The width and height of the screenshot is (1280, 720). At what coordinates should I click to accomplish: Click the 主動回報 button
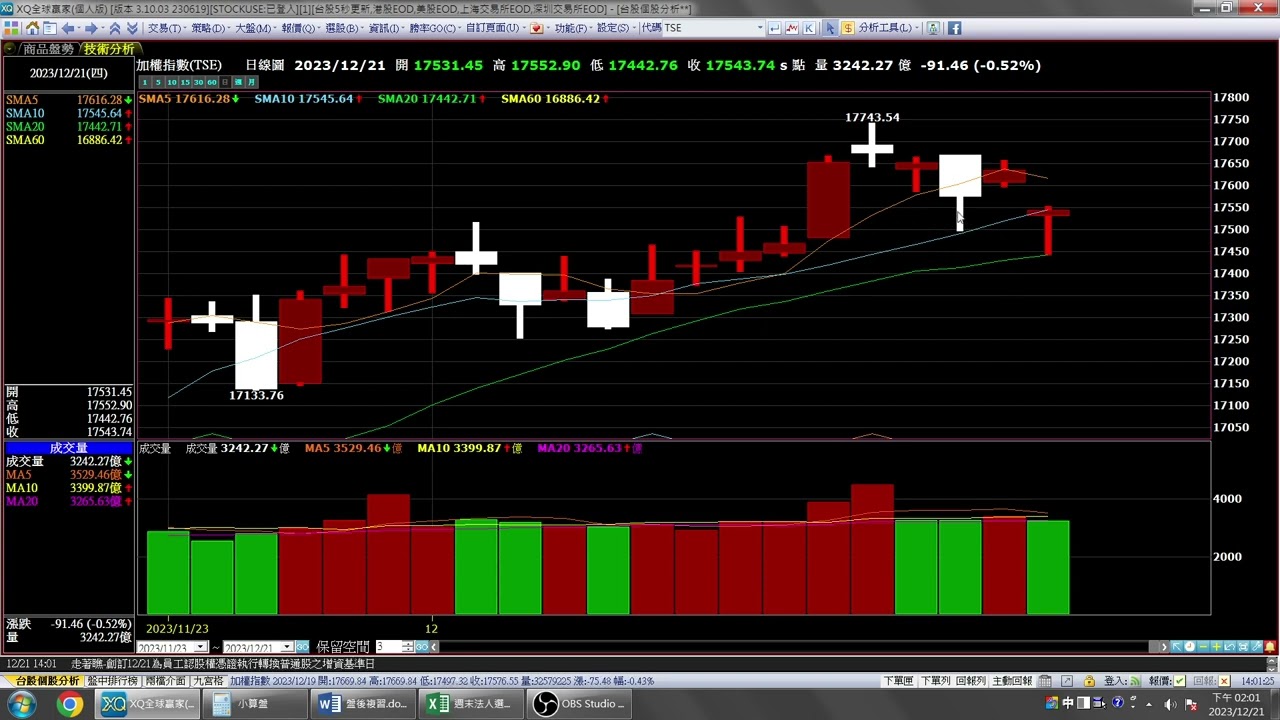1012,681
